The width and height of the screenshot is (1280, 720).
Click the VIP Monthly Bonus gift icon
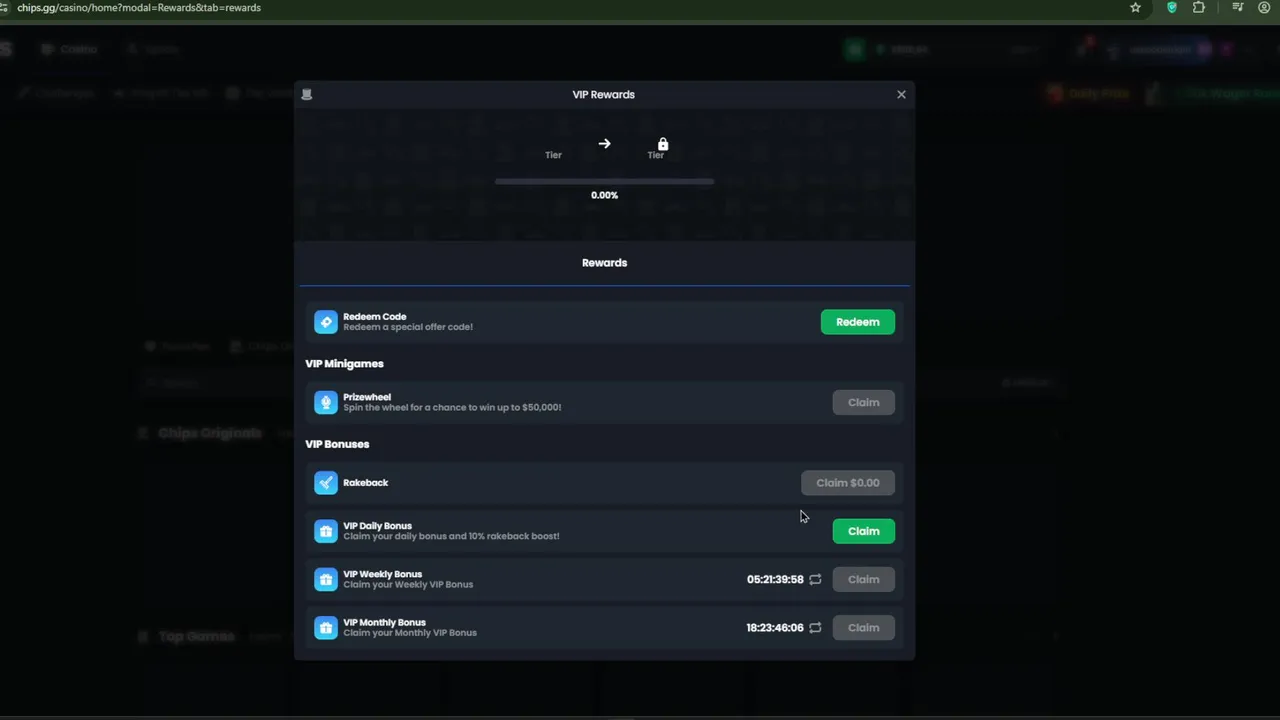[326, 628]
